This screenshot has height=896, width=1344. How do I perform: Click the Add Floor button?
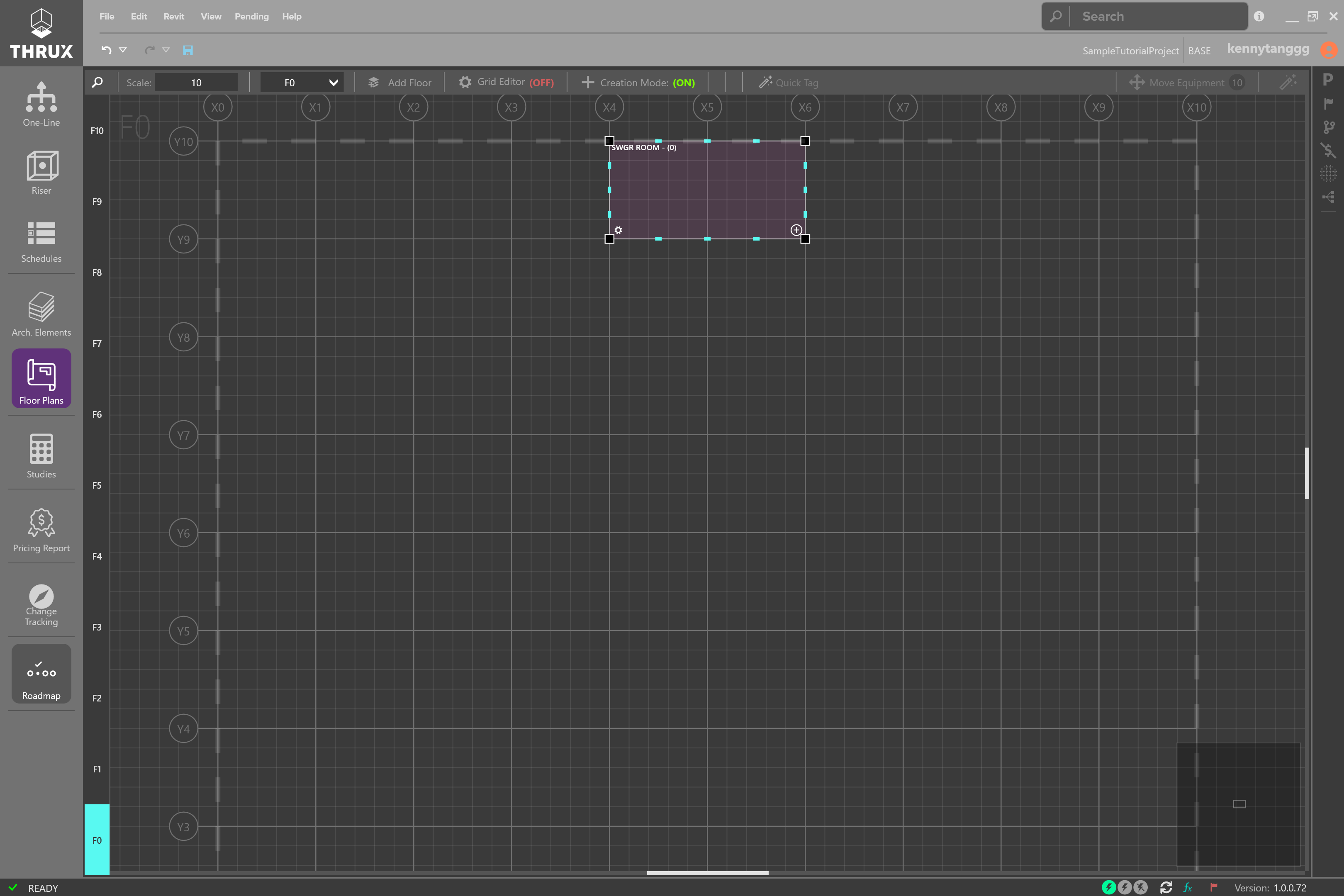400,82
